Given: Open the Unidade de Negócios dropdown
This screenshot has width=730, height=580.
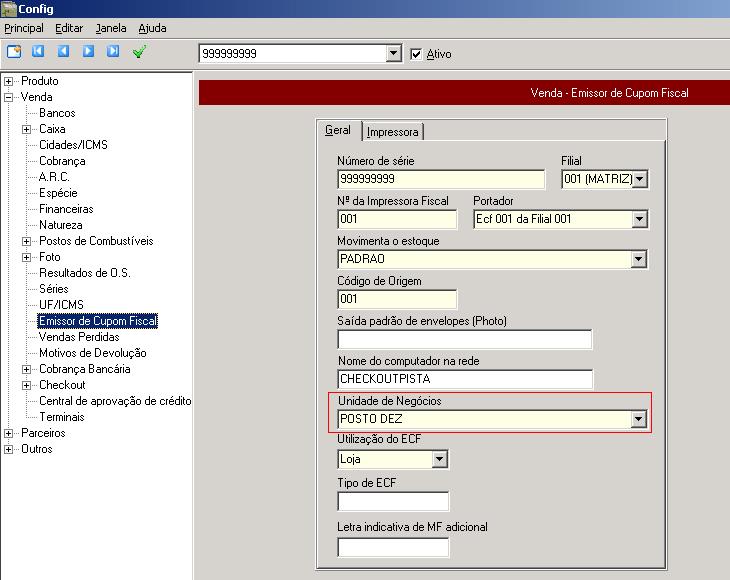Looking at the screenshot, I should click(639, 420).
